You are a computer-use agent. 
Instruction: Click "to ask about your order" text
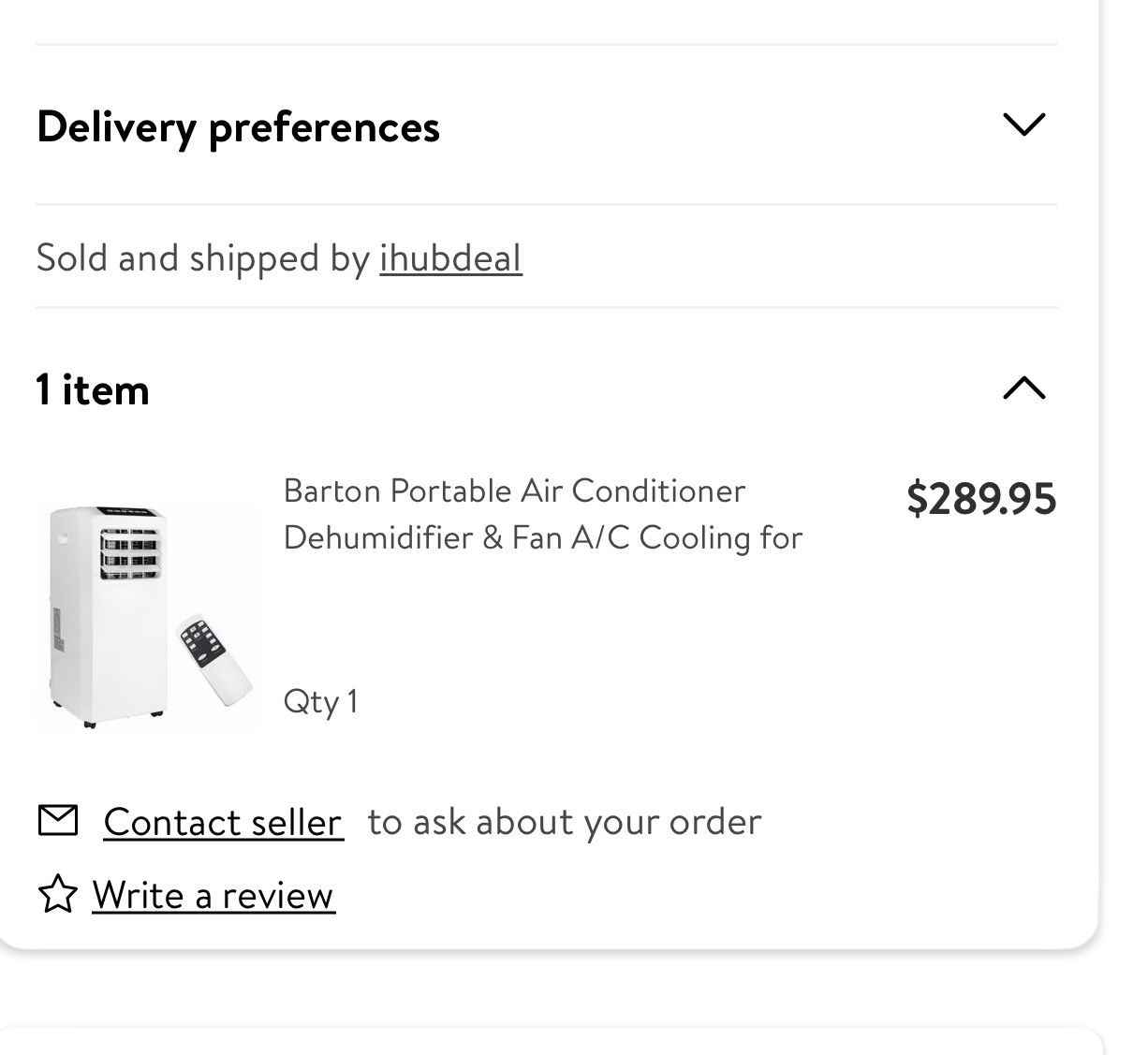[564, 822]
